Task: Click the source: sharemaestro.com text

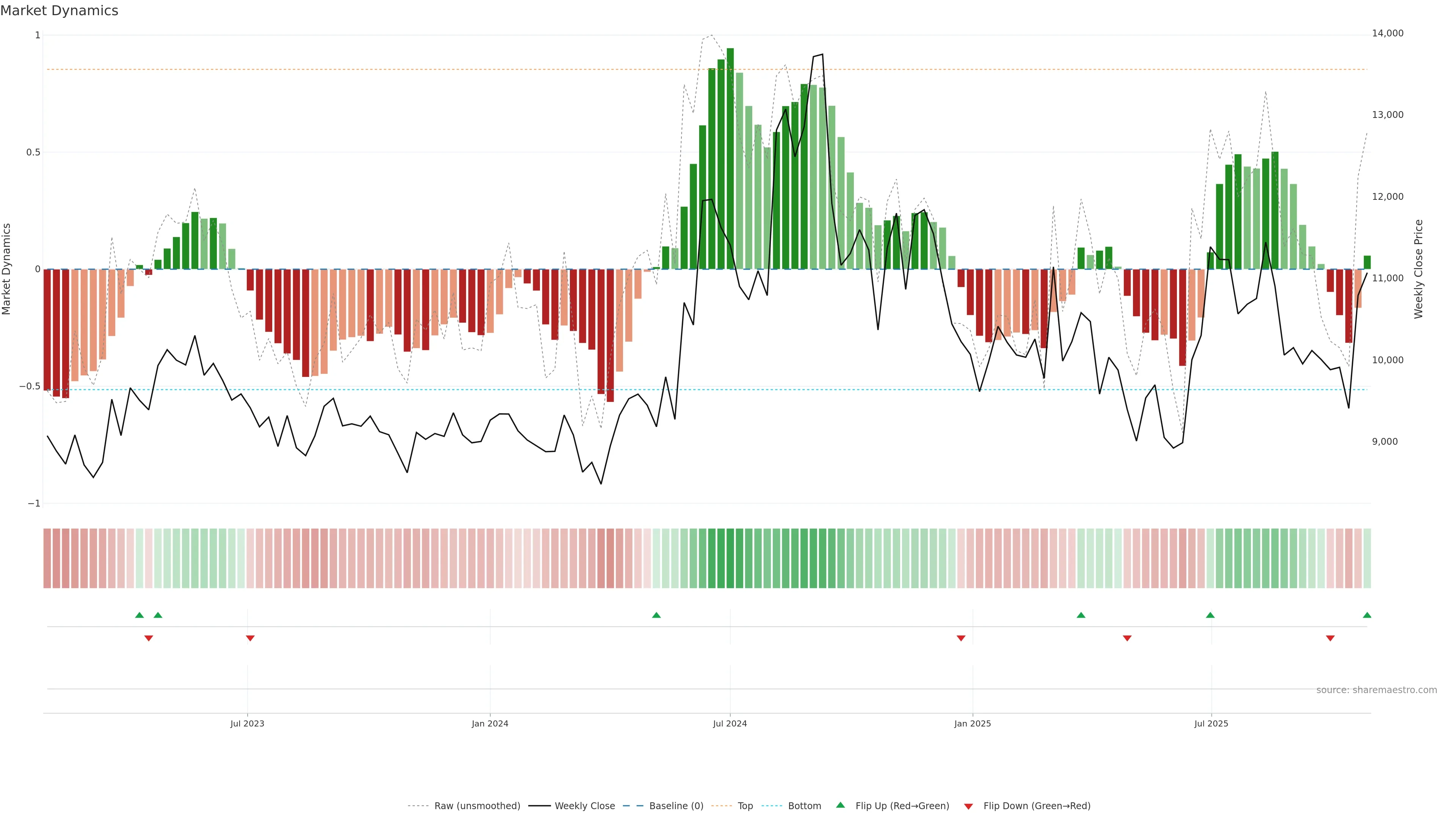Action: pos(1376,690)
